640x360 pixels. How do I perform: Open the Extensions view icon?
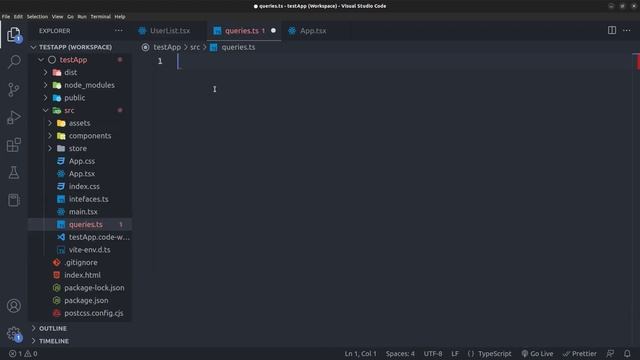pyautogui.click(x=14, y=145)
